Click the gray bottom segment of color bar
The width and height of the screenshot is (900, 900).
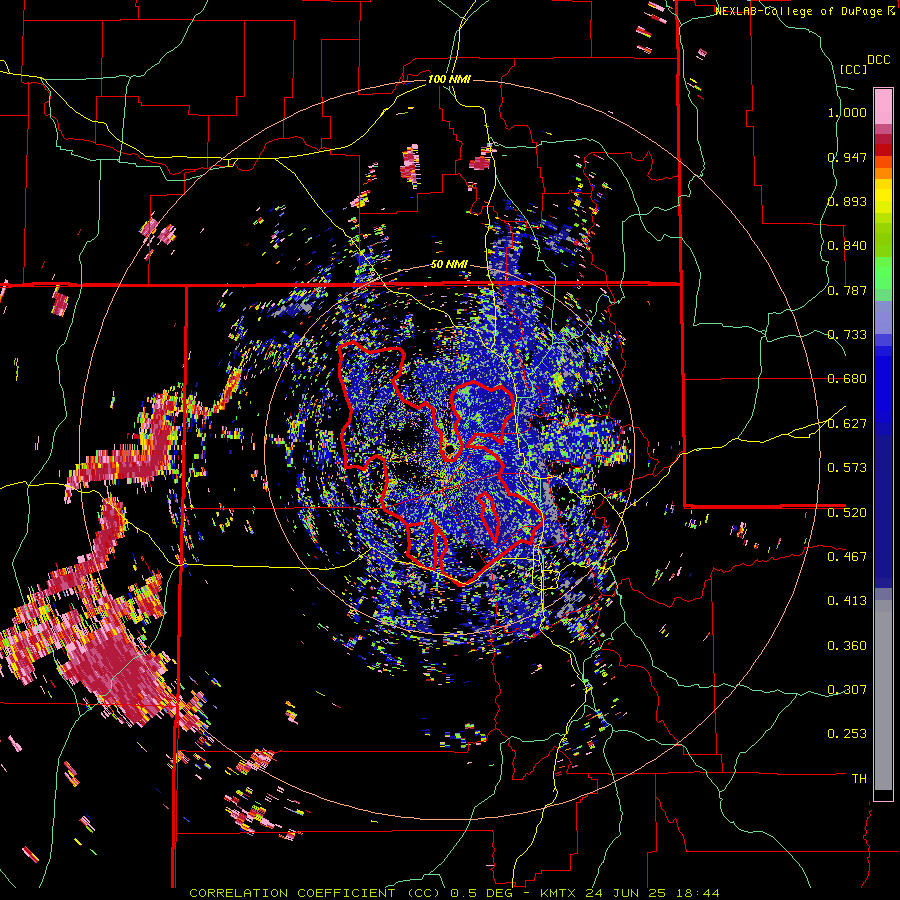coord(883,695)
